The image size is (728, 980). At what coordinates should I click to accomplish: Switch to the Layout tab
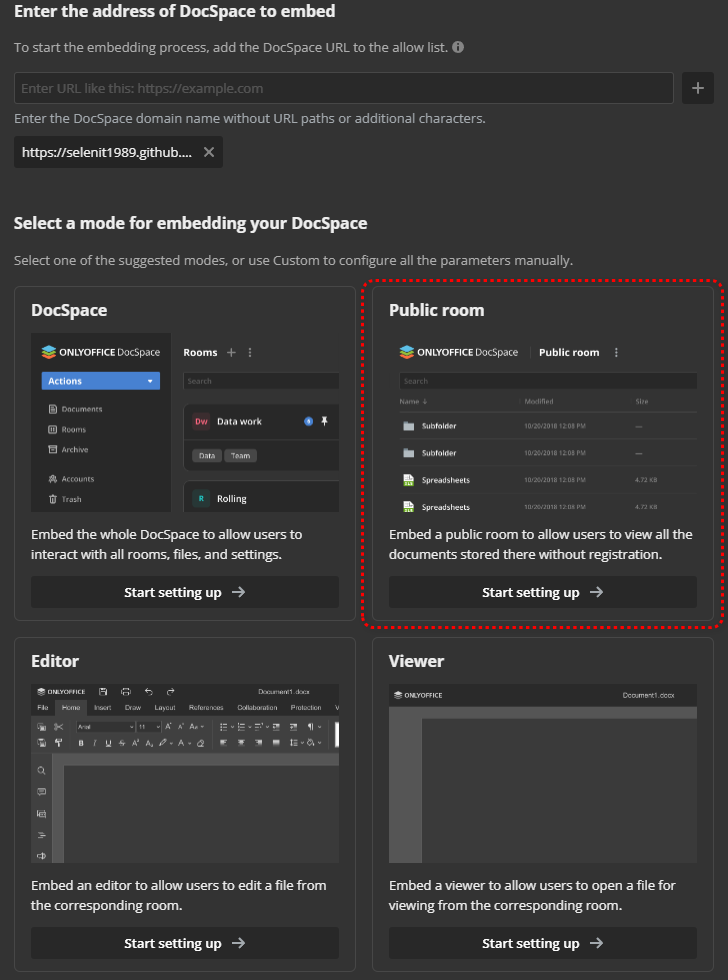tap(165, 708)
